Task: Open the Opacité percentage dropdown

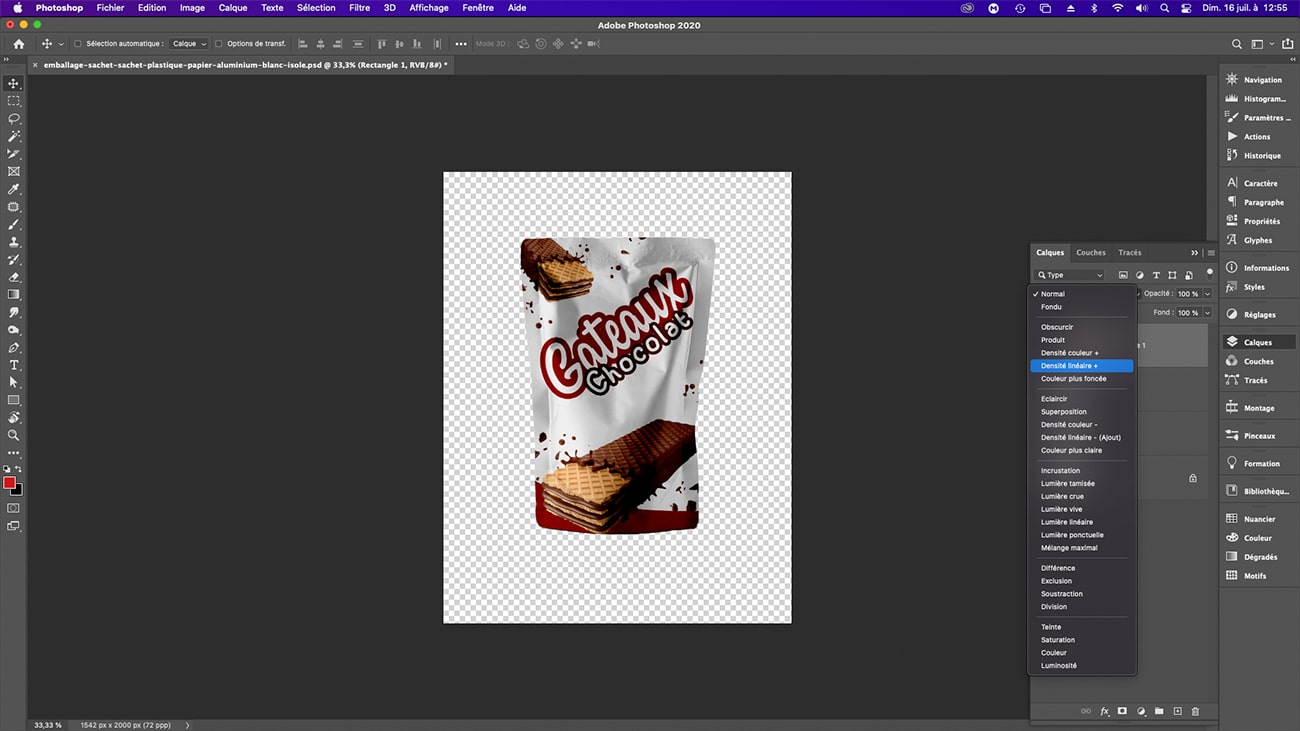Action: tap(1207, 293)
